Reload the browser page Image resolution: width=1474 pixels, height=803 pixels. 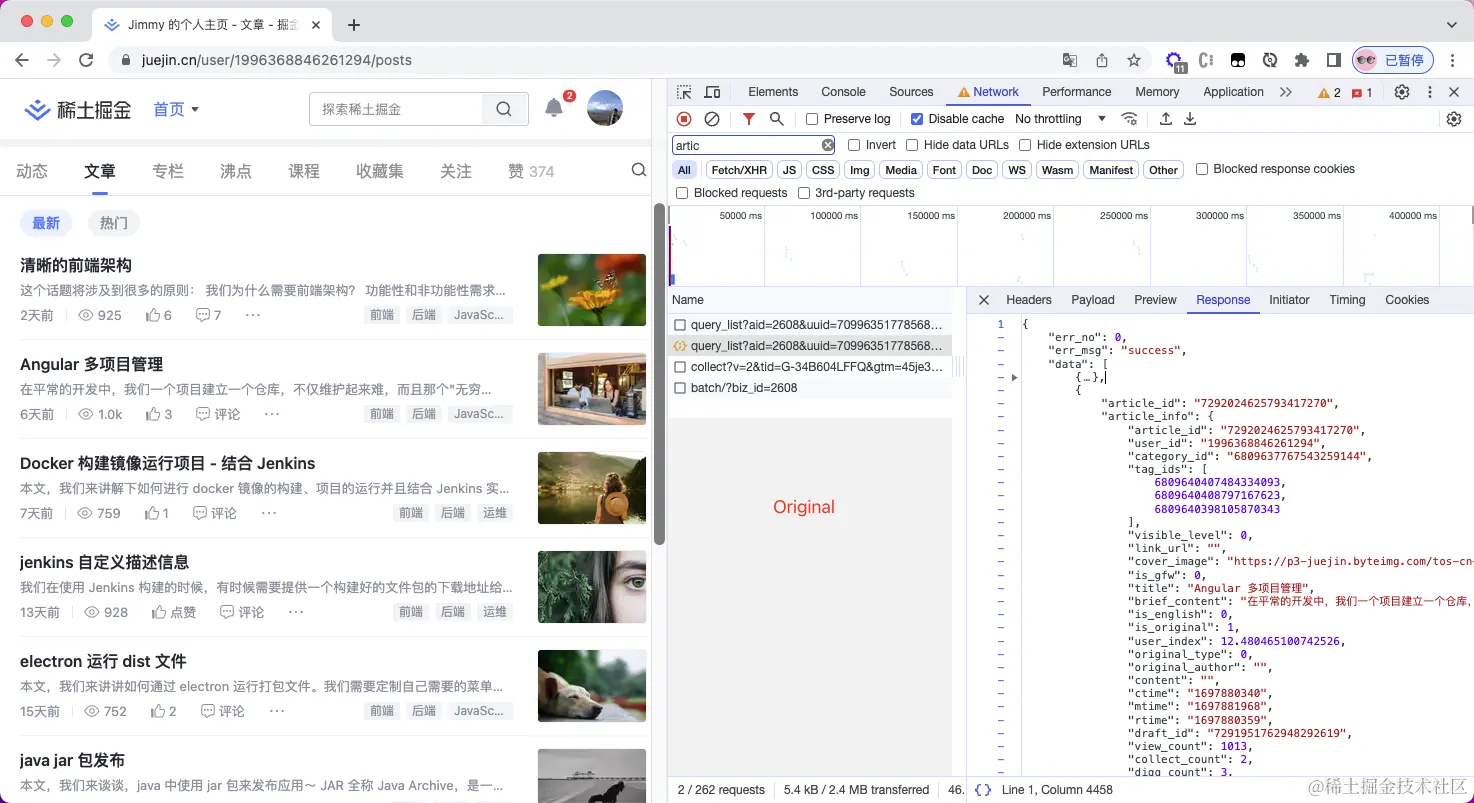click(86, 60)
